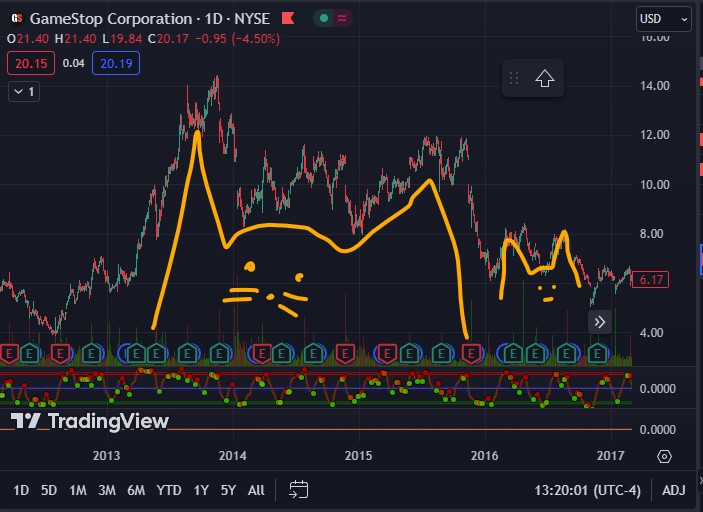703x512 pixels.
Task: Toggle the green market status indicator
Action: [x=323, y=19]
